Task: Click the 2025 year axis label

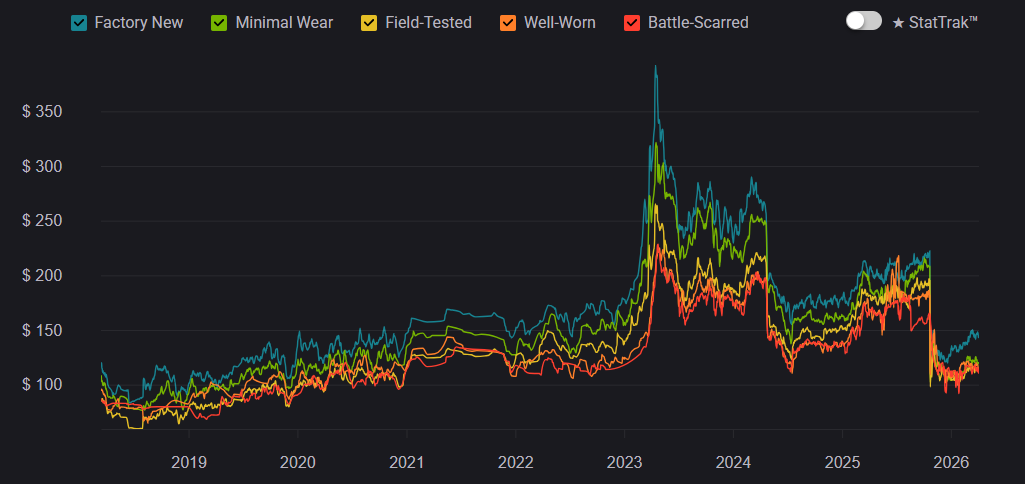Action: 842,463
